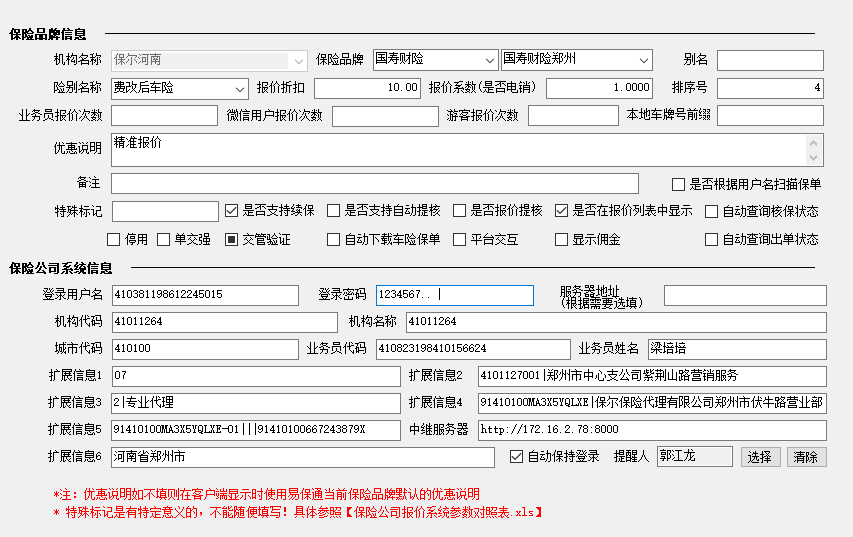The height and width of the screenshot is (537, 853).
Task: Click the 扩展信息5 field
Action: click(x=256, y=430)
